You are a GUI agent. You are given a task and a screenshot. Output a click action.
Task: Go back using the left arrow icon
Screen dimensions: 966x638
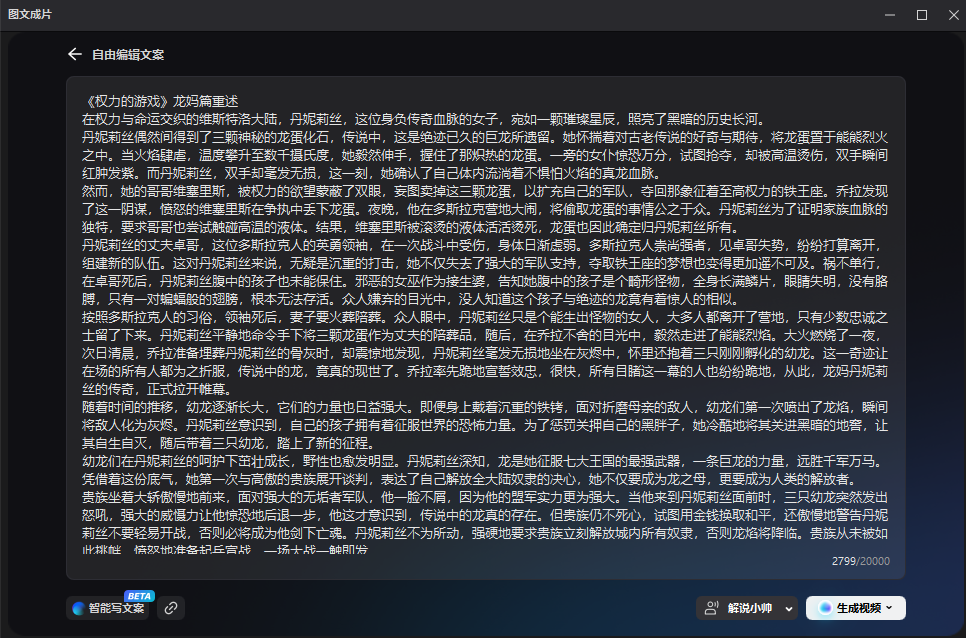(x=75, y=54)
